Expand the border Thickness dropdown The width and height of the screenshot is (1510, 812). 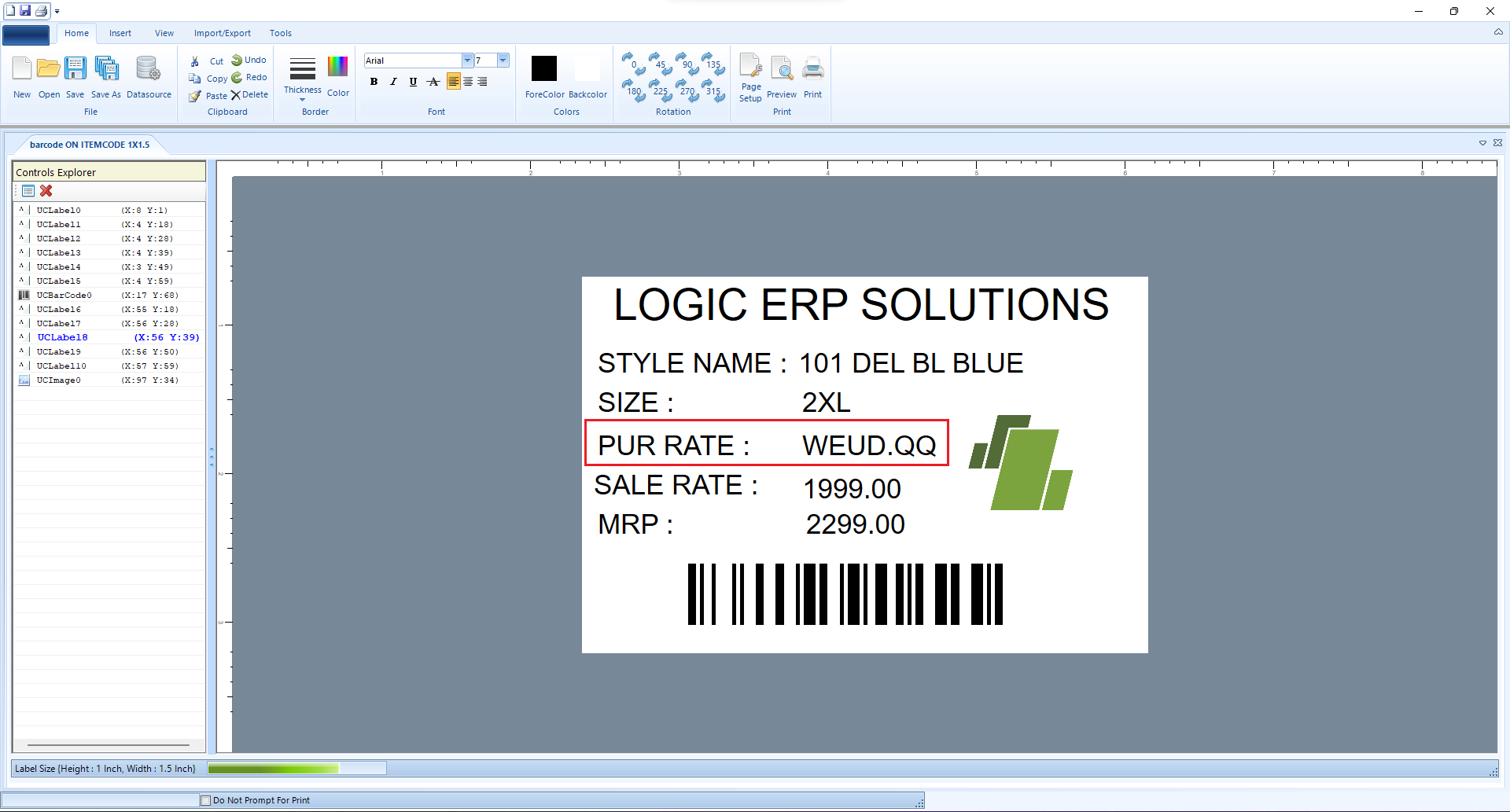pos(303,99)
